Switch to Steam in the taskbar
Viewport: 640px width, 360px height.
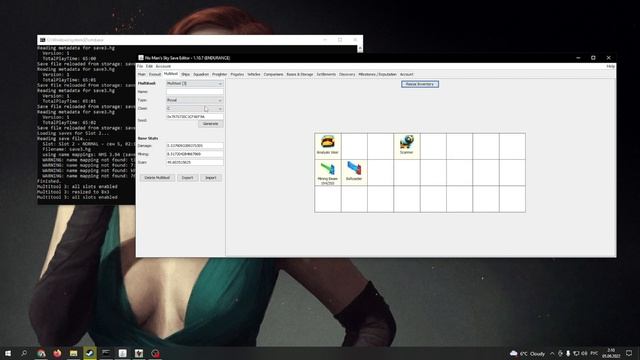[90, 353]
